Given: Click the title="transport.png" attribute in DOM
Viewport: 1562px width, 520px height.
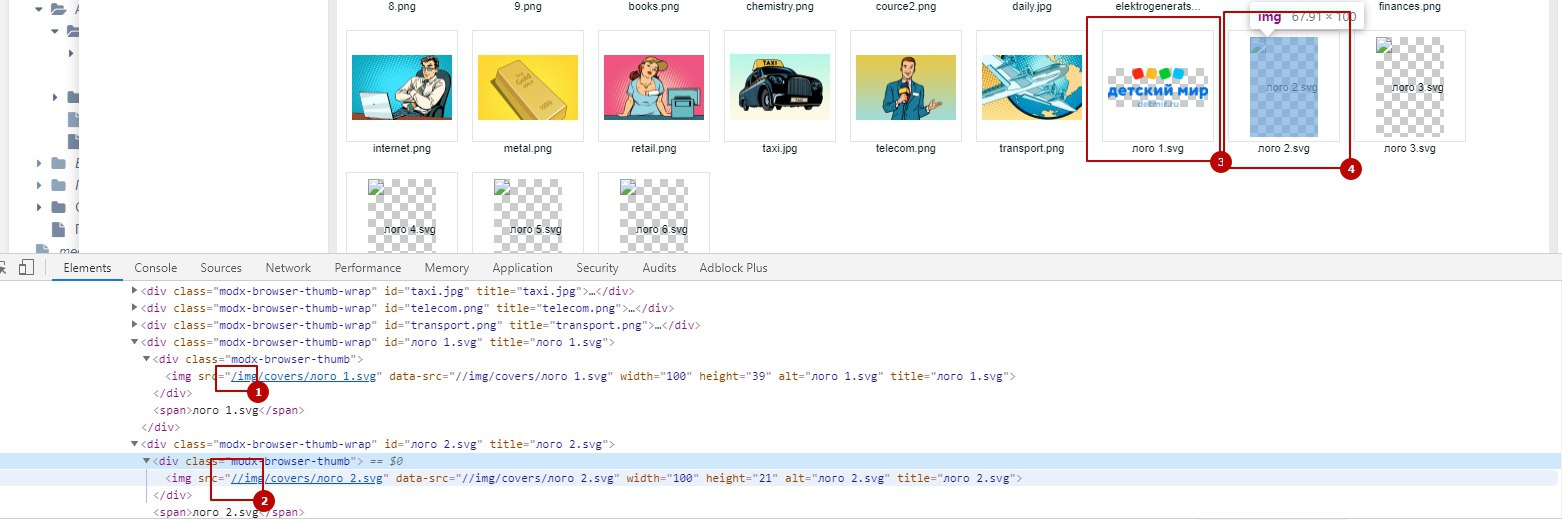Looking at the screenshot, I should click(x=578, y=325).
